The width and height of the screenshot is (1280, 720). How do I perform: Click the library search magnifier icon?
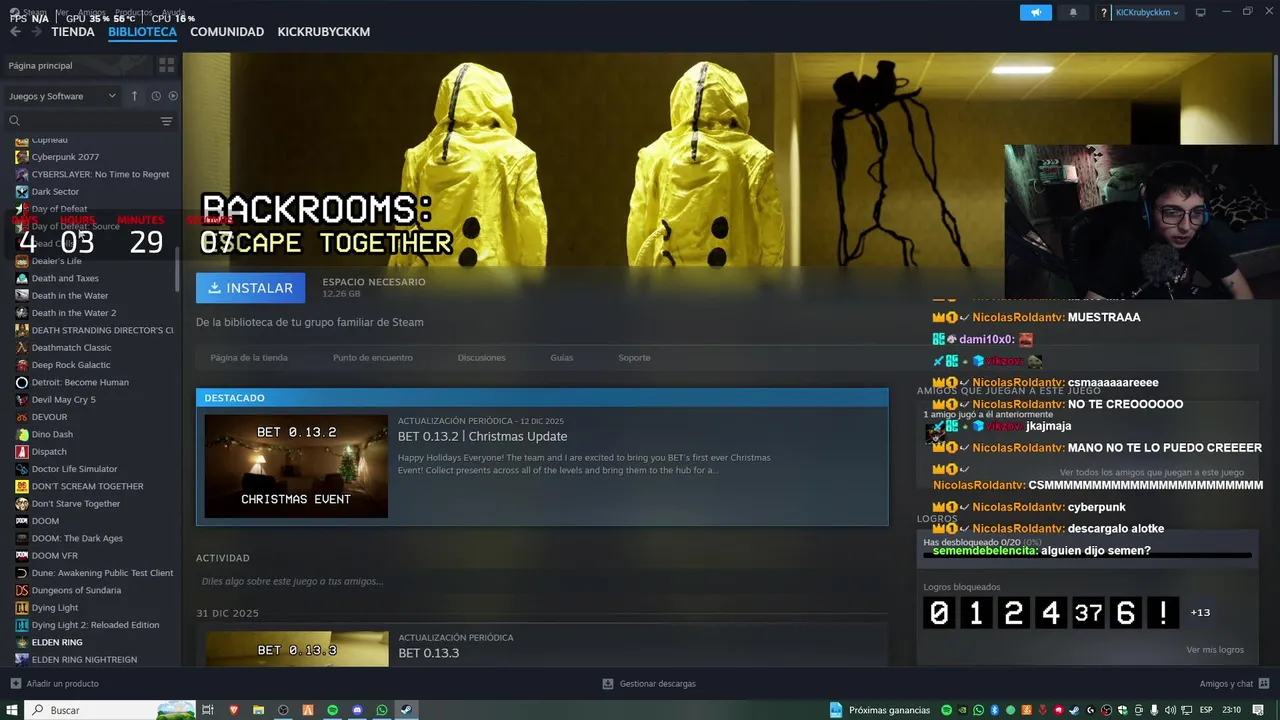click(x=15, y=121)
